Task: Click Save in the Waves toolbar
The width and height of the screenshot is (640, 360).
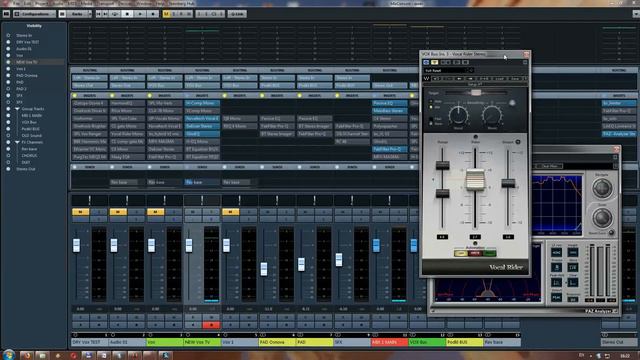Action: pos(515,78)
